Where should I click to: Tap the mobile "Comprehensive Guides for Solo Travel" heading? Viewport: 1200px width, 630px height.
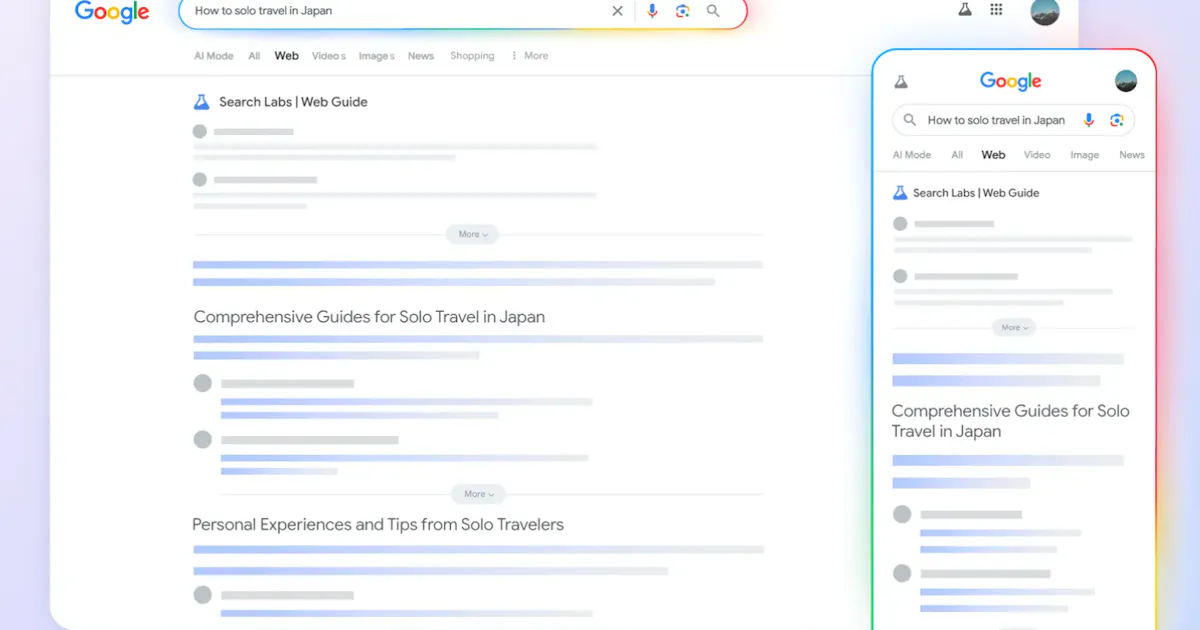point(1010,421)
